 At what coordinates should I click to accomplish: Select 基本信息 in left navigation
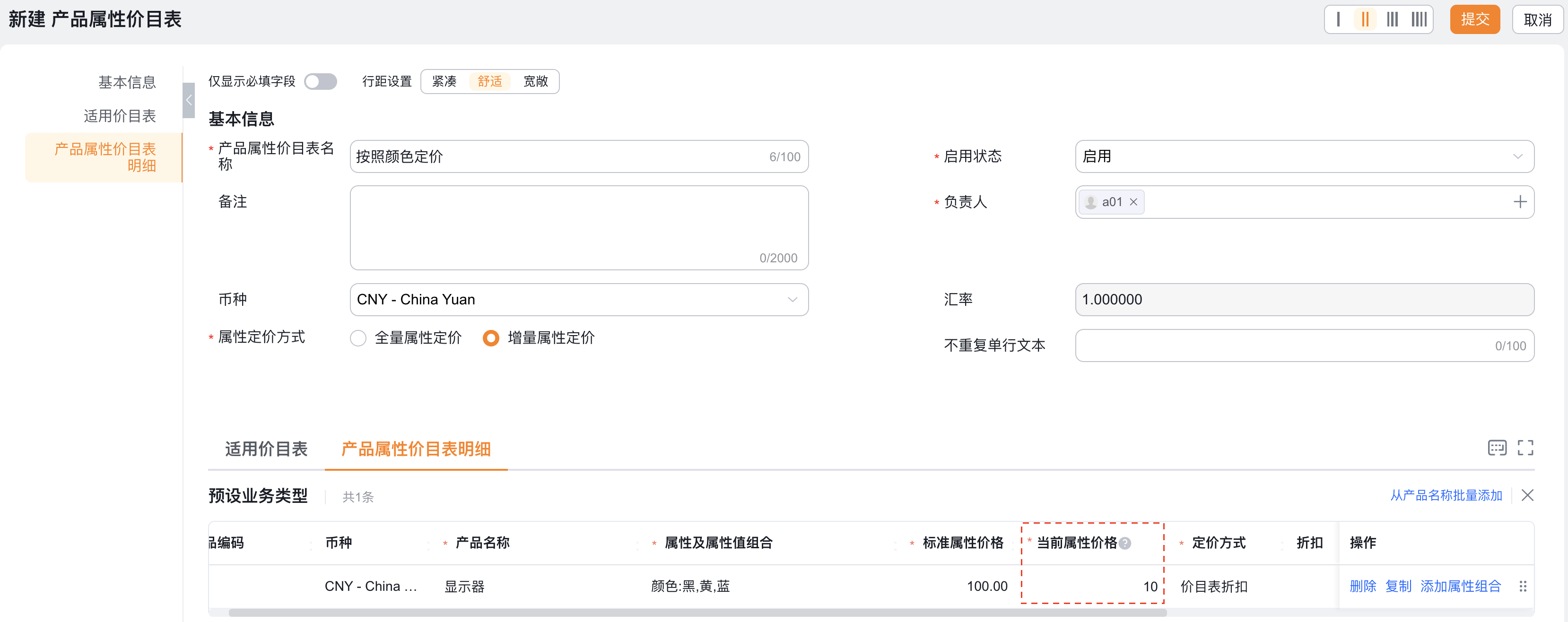[127, 82]
